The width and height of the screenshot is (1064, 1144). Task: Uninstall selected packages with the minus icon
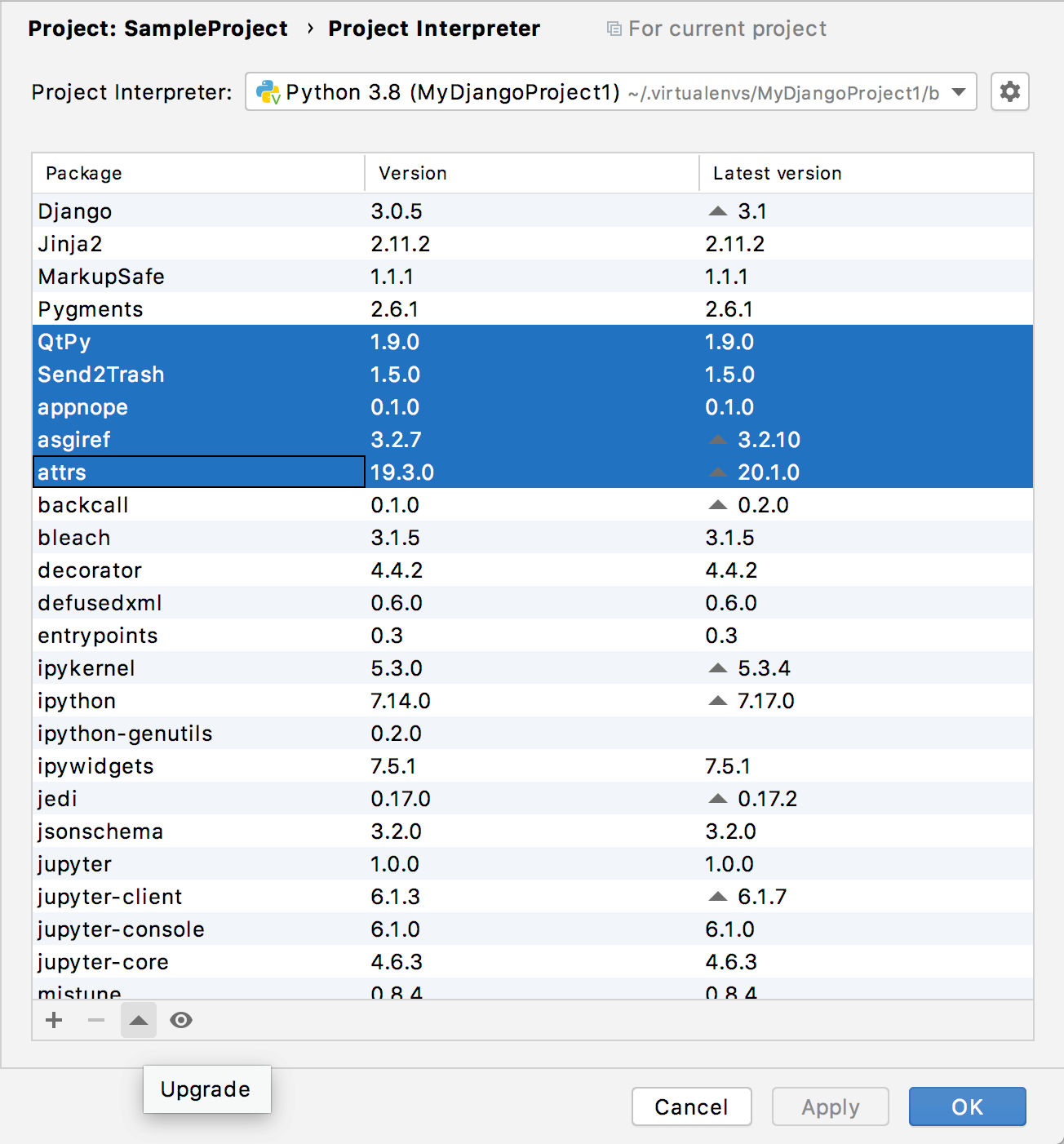coord(95,1019)
